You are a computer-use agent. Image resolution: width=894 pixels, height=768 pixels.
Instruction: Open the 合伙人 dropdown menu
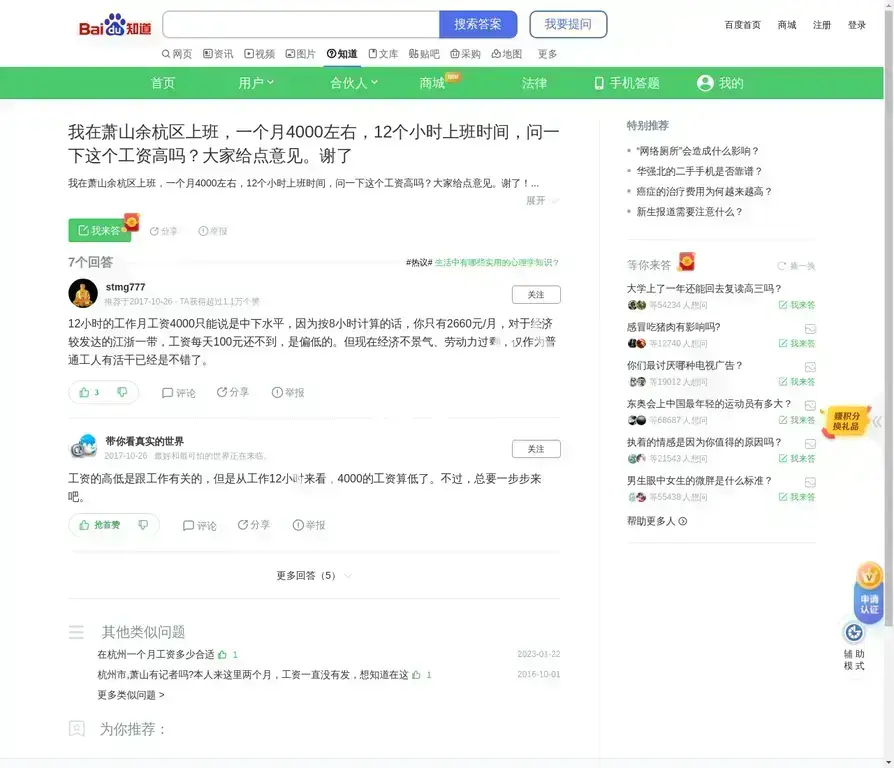354,83
